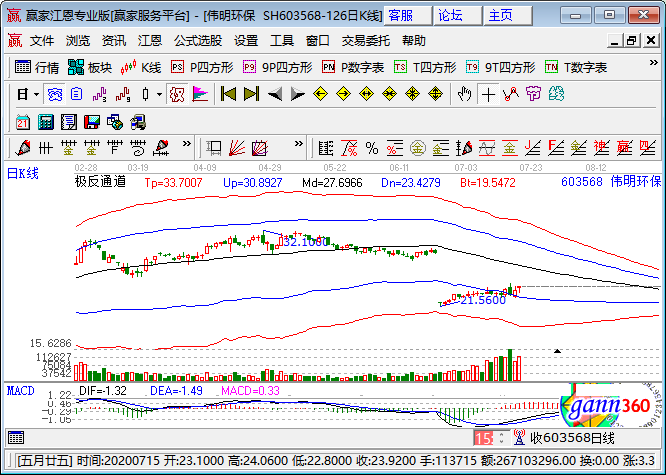Jump to the first bar
This screenshot has width=666, height=475.
pyautogui.click(x=229, y=94)
